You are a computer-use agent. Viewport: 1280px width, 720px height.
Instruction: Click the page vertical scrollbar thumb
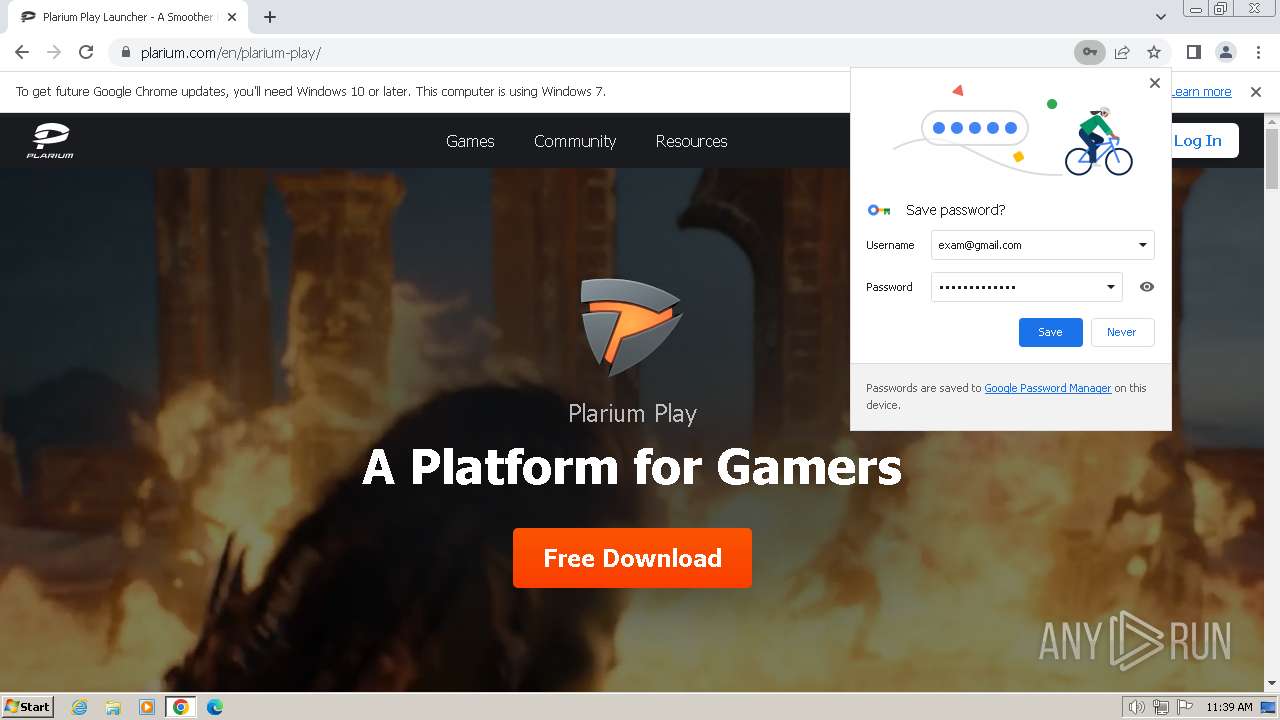(x=1272, y=157)
